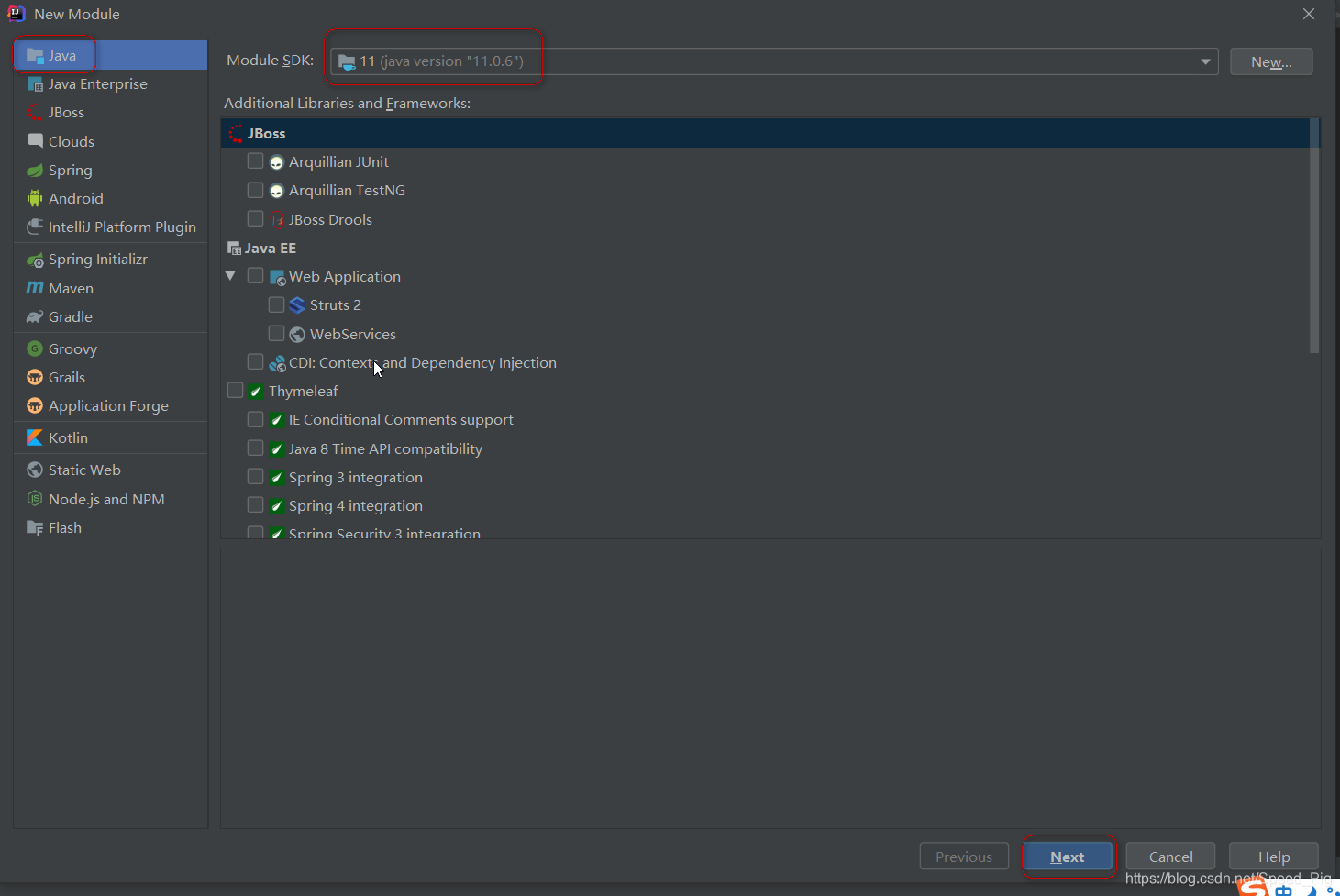Select the JBoss header row in frameworks list
The image size is (1340, 896).
[x=770, y=134]
